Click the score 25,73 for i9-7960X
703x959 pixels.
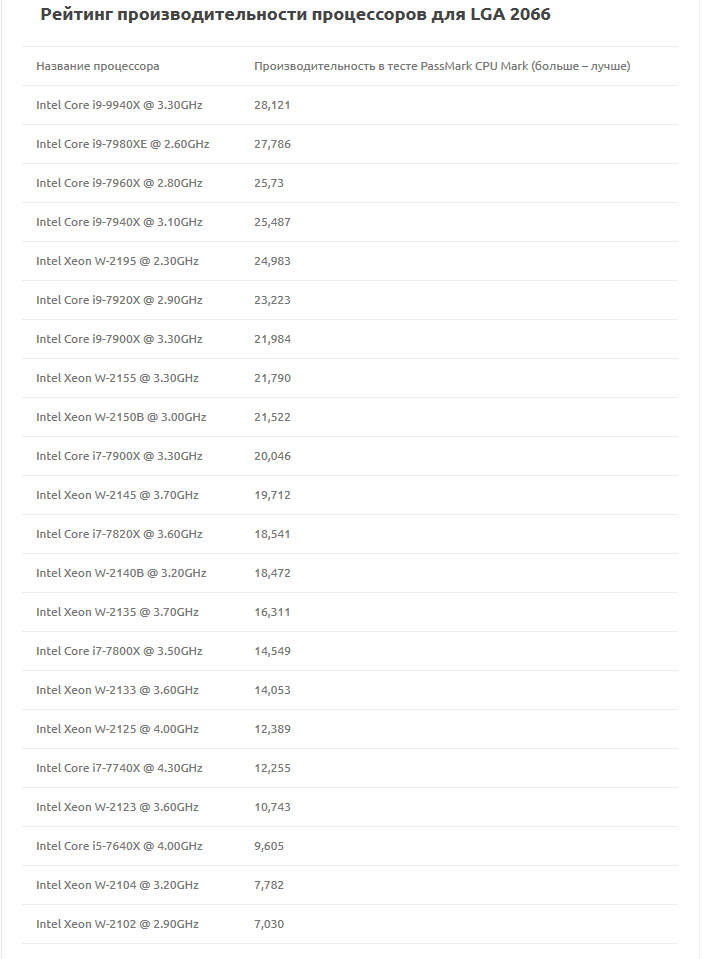click(x=270, y=183)
